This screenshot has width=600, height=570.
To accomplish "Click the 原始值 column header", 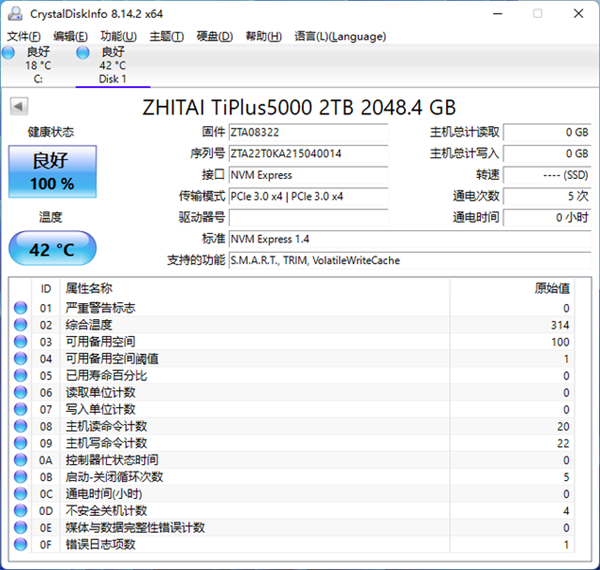I will [551, 288].
